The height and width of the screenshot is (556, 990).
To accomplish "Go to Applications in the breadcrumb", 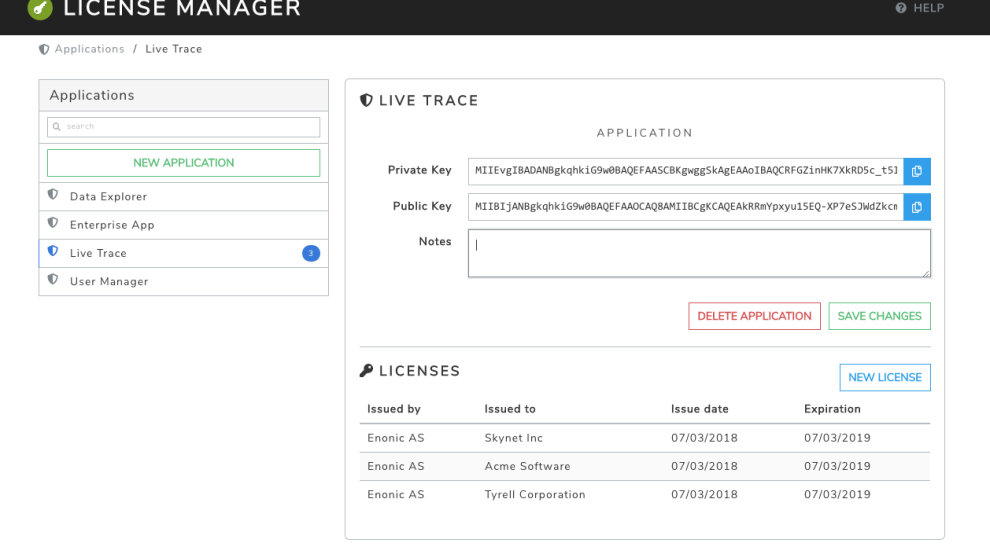I will pos(89,49).
